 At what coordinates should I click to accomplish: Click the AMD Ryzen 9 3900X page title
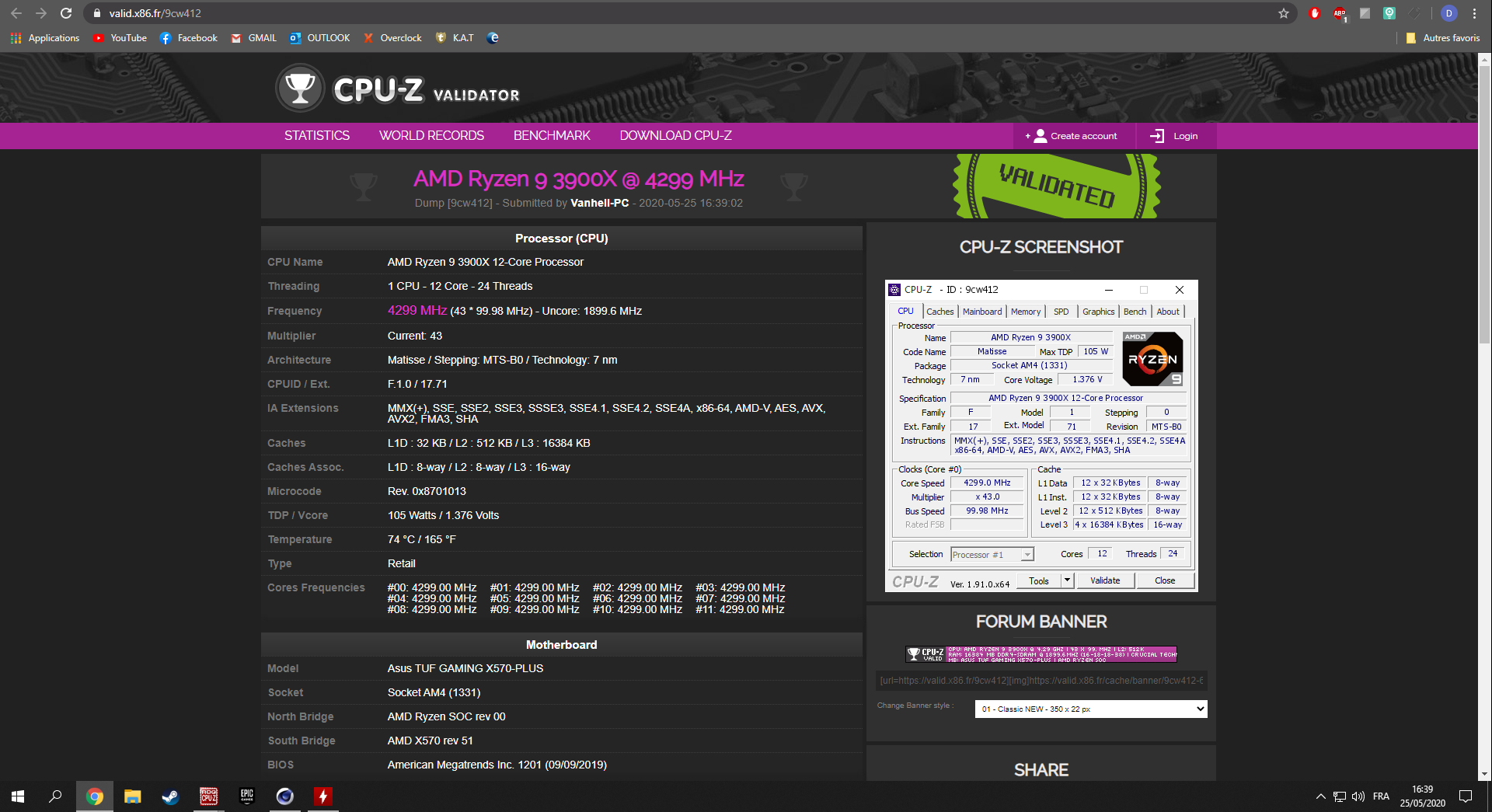point(579,179)
